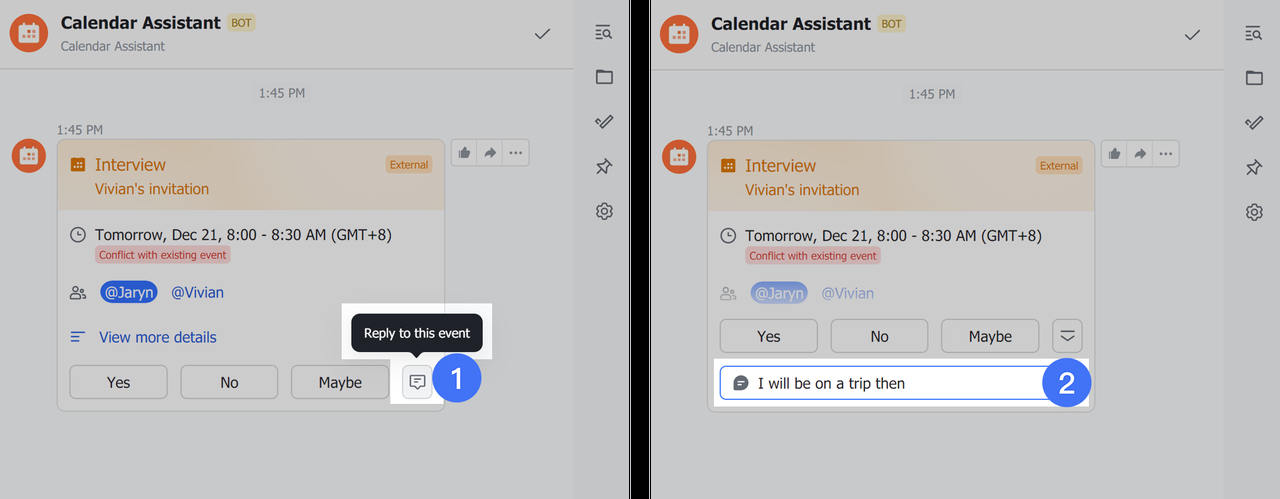Click the @Vivian mention in the left panel
This screenshot has width=1280, height=499.
tap(197, 292)
